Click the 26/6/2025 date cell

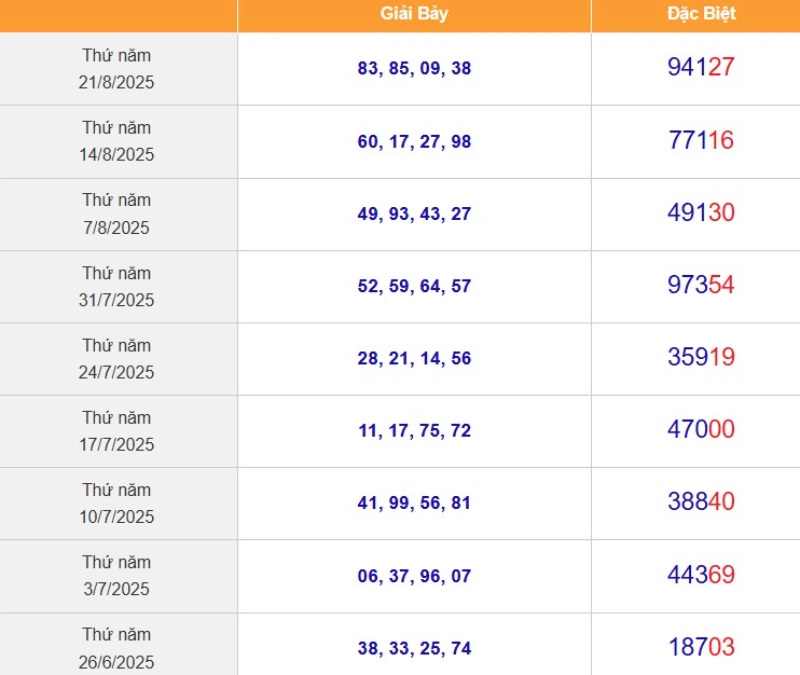point(117,648)
